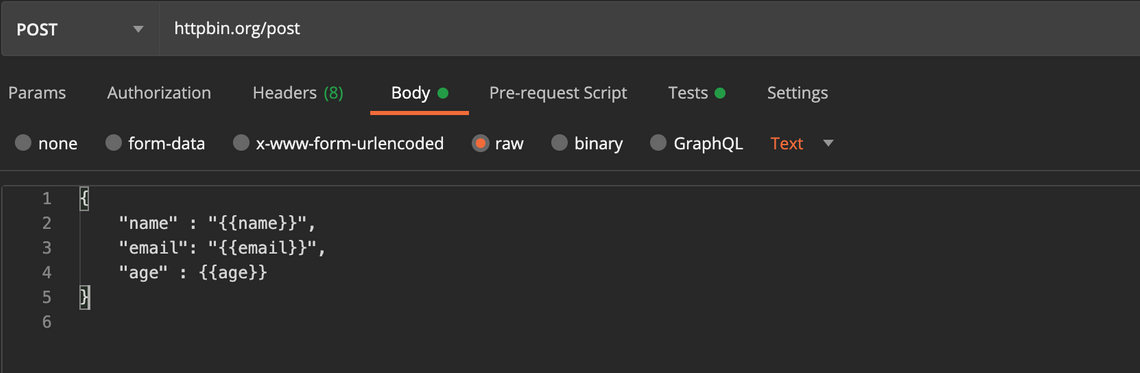This screenshot has width=1140, height=373.
Task: Click the httpbin.org/post URL field
Action: pos(649,29)
